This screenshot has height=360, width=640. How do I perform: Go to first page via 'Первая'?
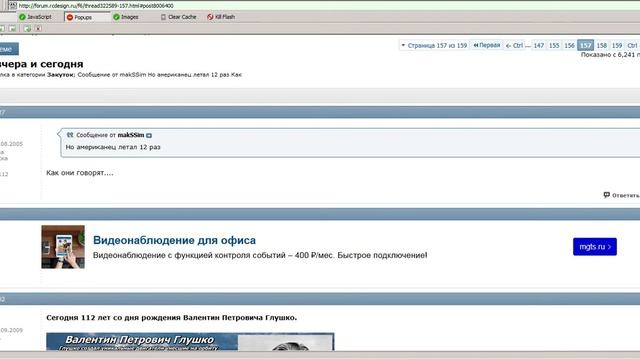487,45
